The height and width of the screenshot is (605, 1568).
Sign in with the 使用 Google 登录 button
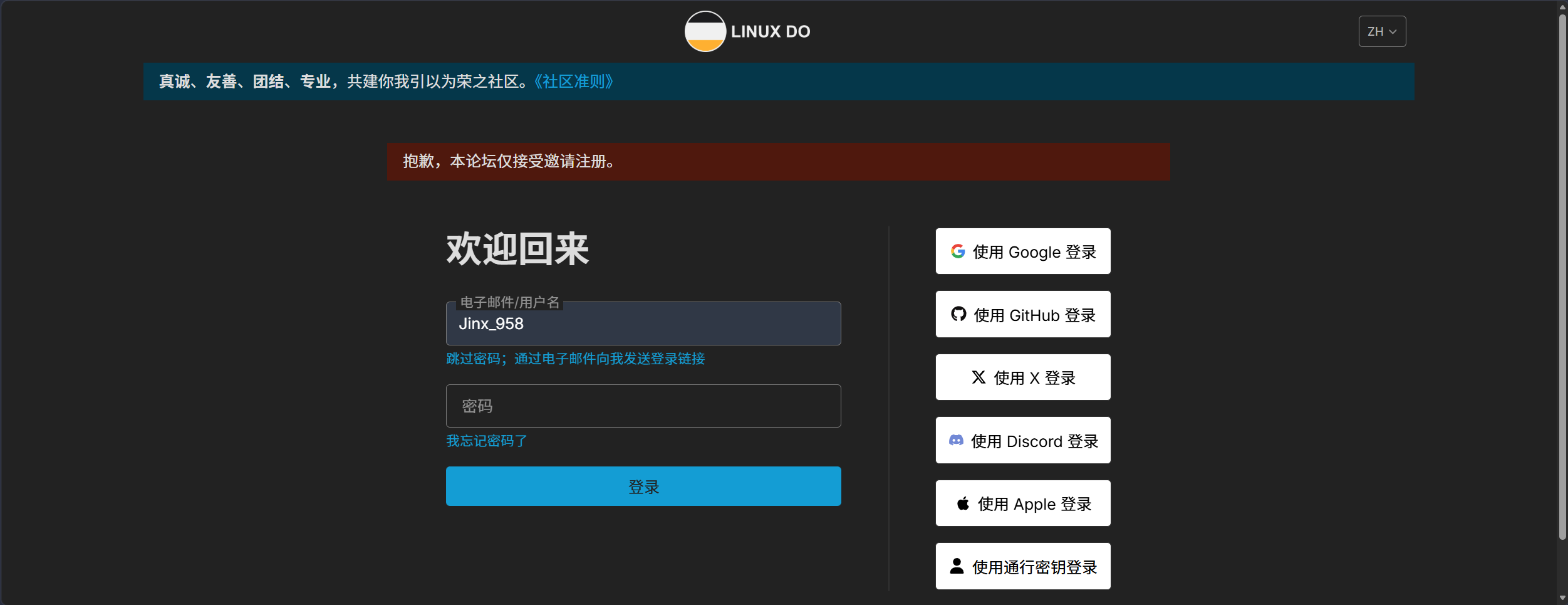pyautogui.click(x=1023, y=251)
